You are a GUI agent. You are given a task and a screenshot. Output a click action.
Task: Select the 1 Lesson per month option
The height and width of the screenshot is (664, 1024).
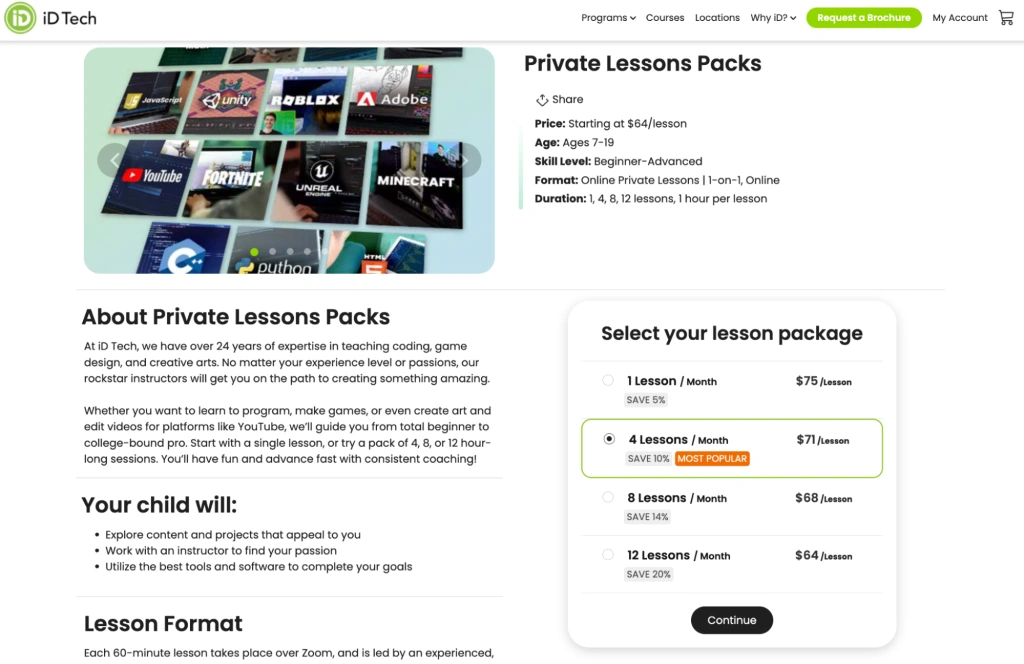click(x=608, y=380)
